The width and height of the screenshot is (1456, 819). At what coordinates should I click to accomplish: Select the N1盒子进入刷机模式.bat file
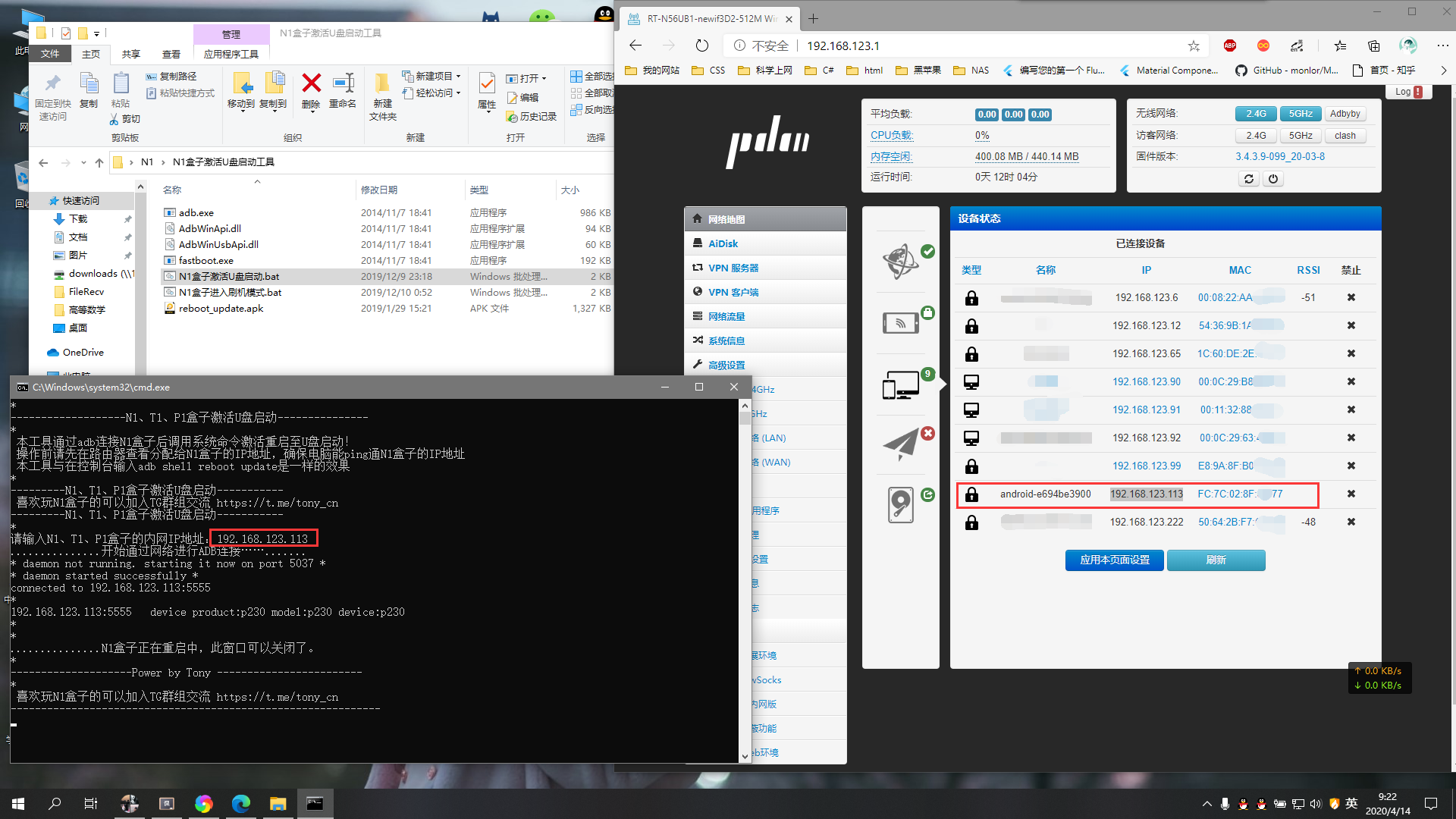[230, 292]
